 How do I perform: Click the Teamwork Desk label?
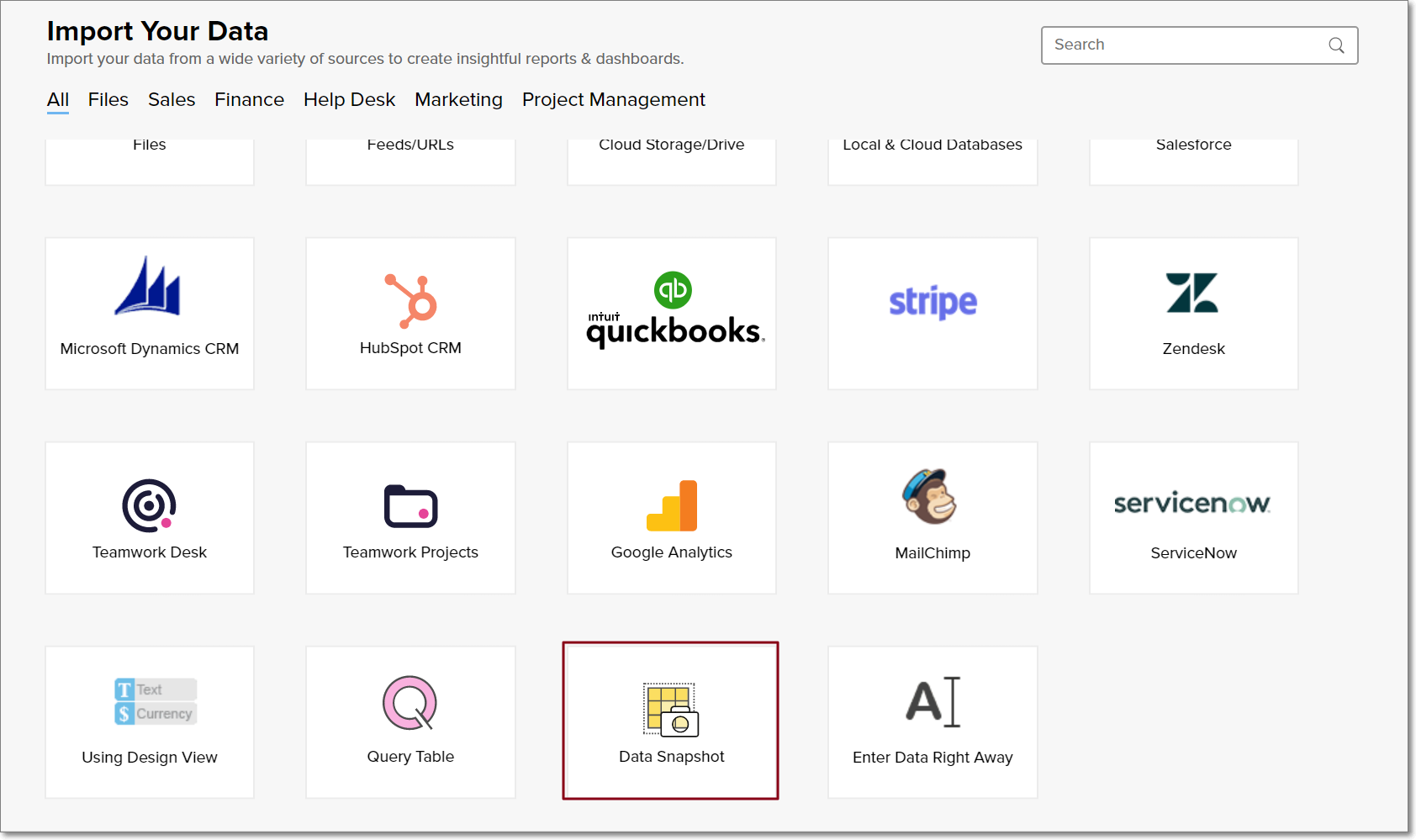[x=150, y=552]
